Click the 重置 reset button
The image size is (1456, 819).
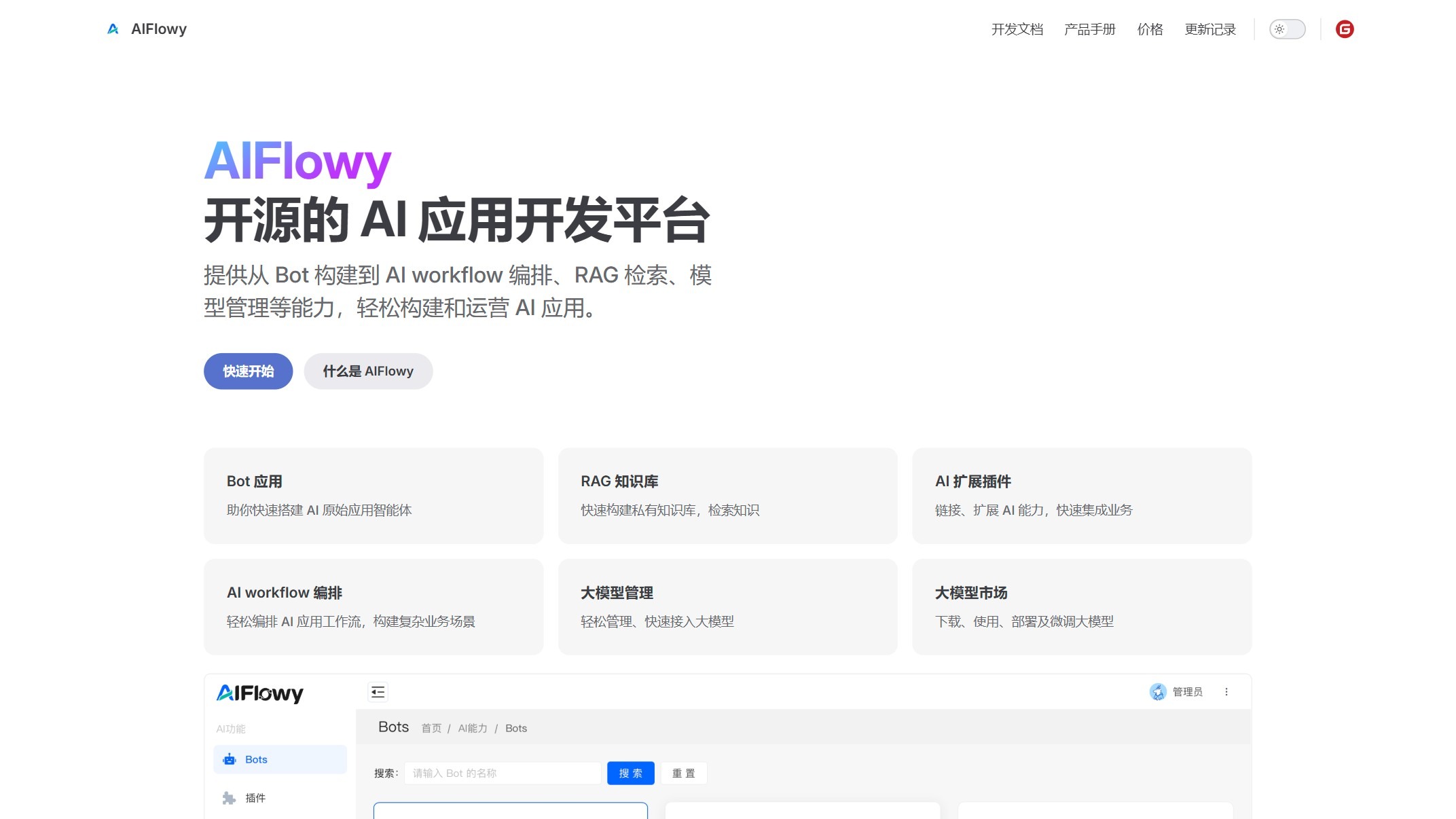pos(685,773)
